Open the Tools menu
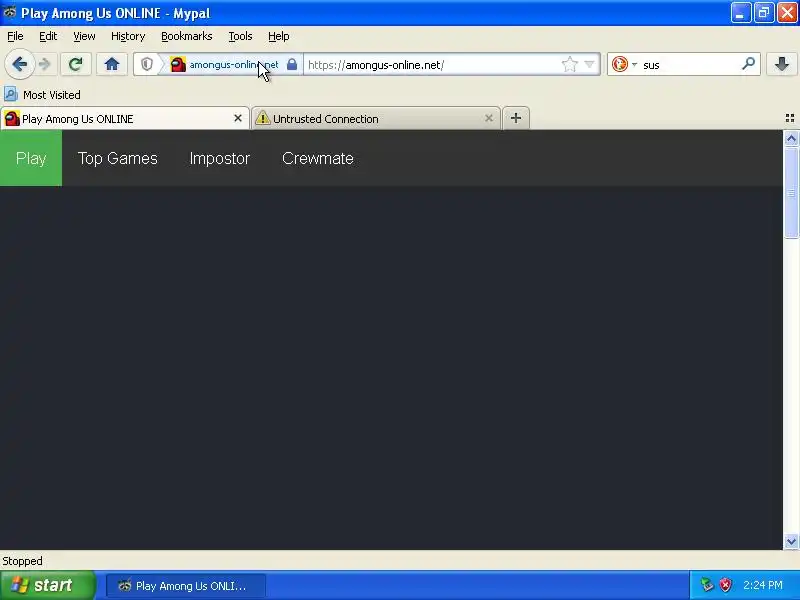The width and height of the screenshot is (800, 600). pyautogui.click(x=240, y=36)
